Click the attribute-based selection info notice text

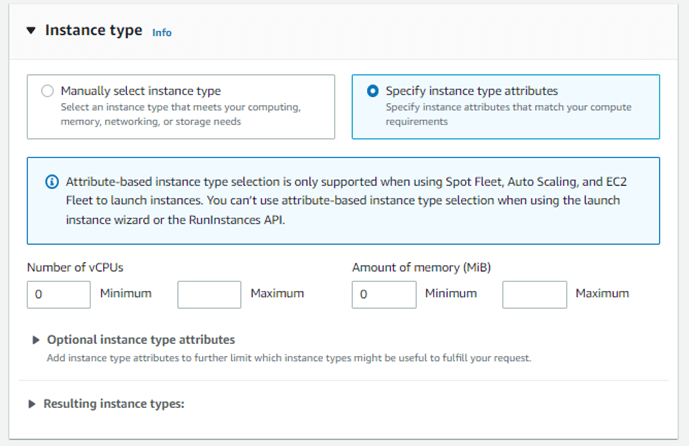click(x=346, y=200)
